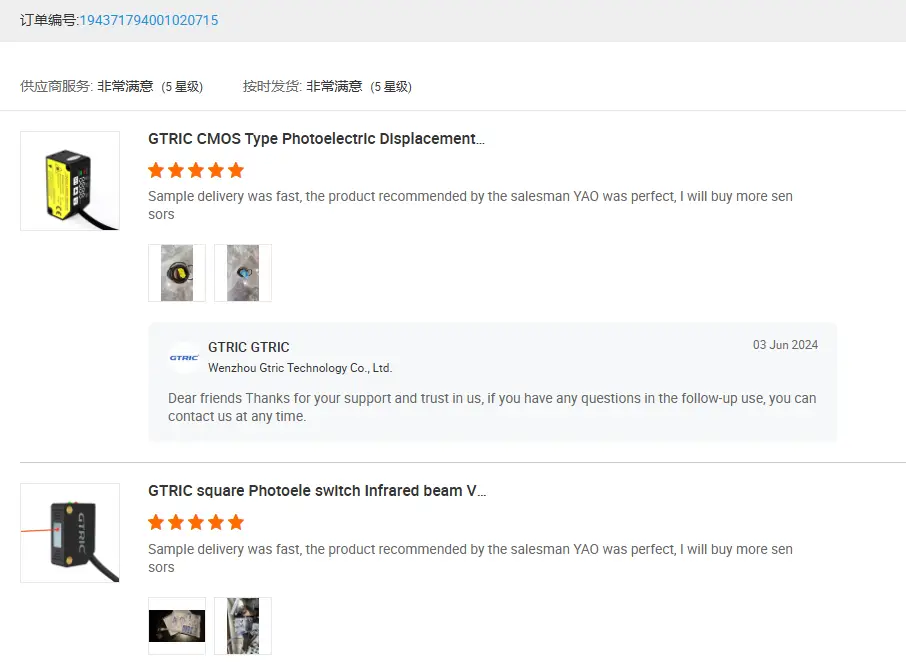View the blue-object photo in first review

tap(243, 273)
